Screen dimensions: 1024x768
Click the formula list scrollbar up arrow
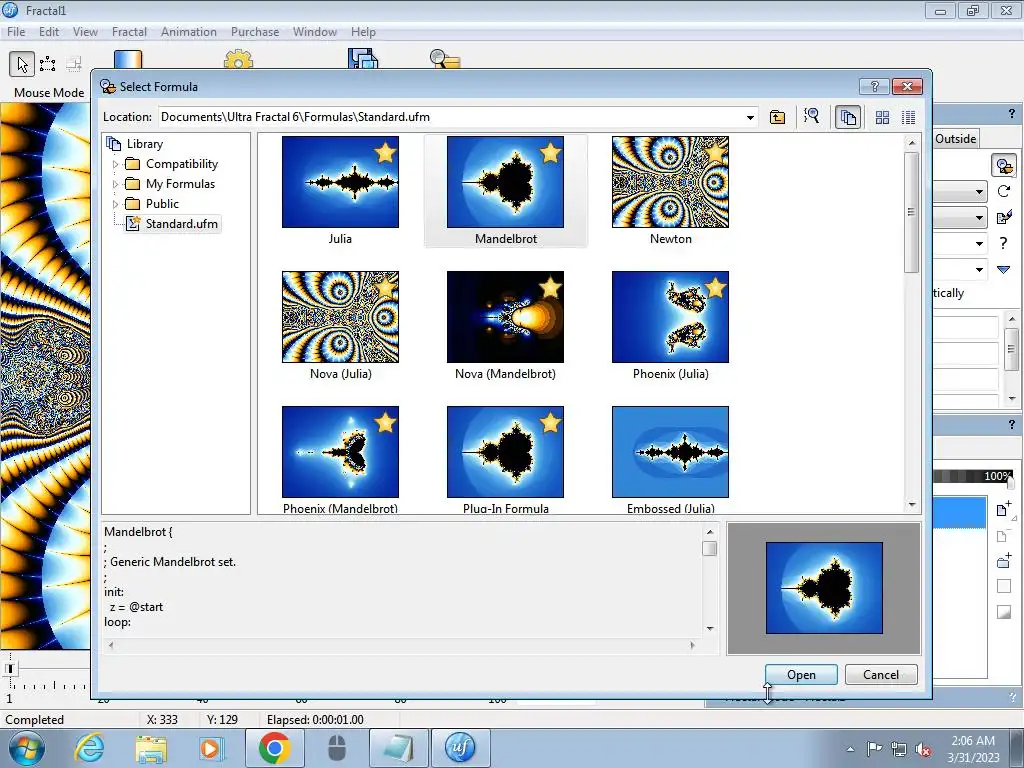[x=912, y=142]
